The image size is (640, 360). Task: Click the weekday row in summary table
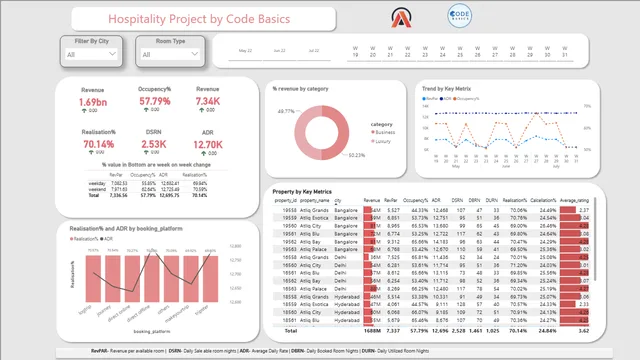[x=148, y=183]
